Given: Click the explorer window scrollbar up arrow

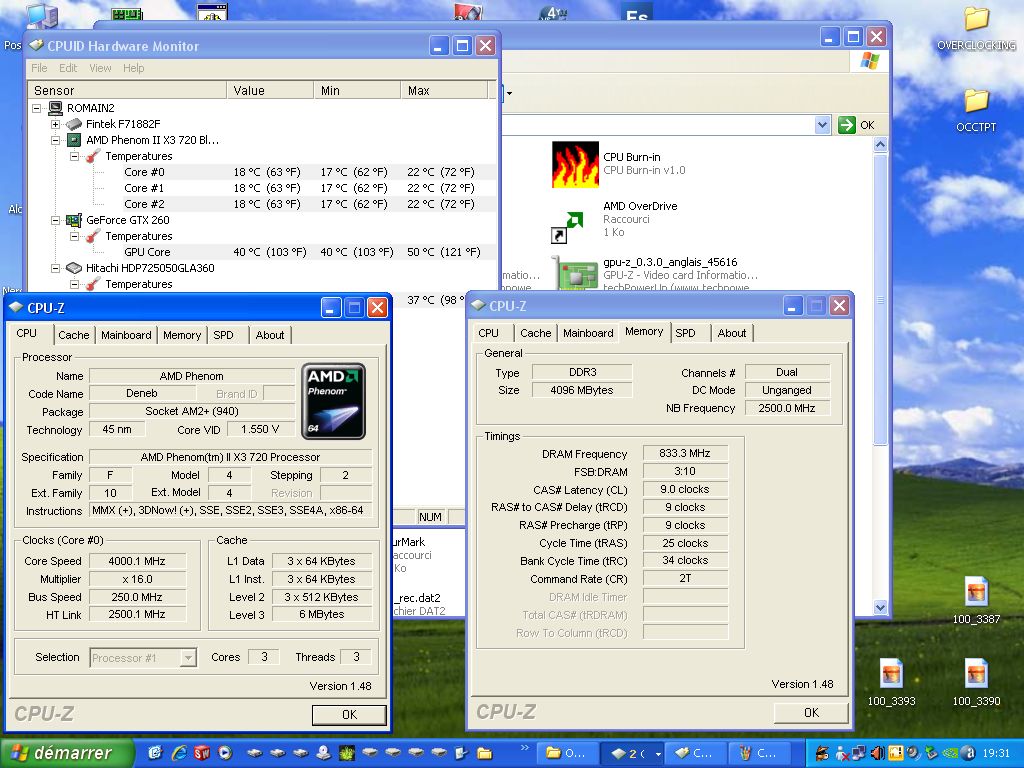Looking at the screenshot, I should coord(879,142).
